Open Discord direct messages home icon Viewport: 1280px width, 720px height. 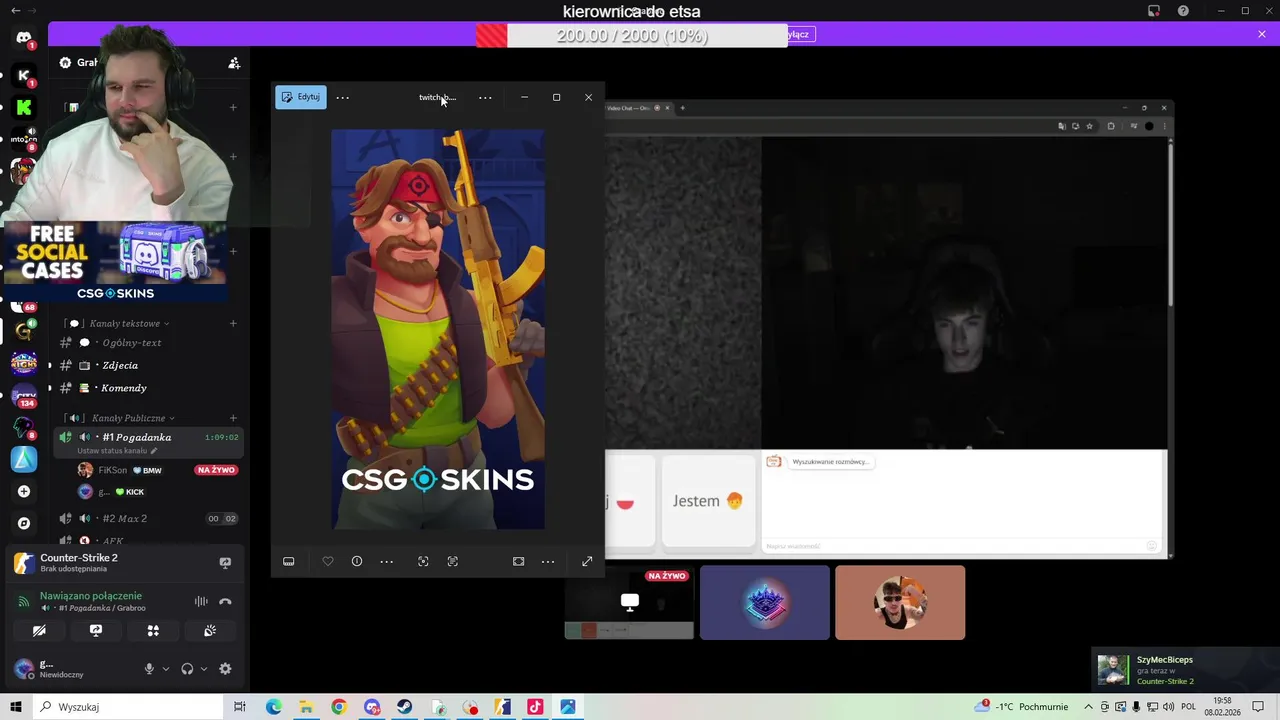24,38
